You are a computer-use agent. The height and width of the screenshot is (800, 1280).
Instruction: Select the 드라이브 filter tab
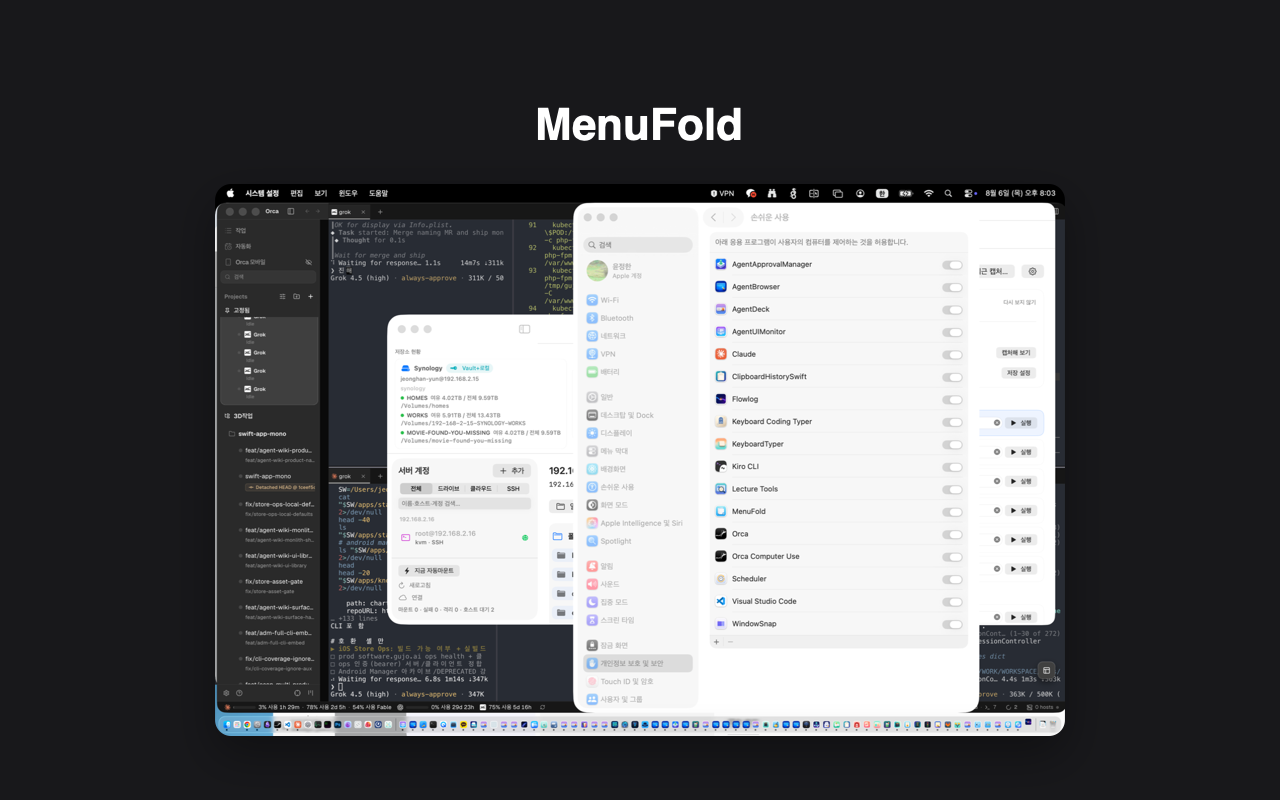(x=449, y=489)
